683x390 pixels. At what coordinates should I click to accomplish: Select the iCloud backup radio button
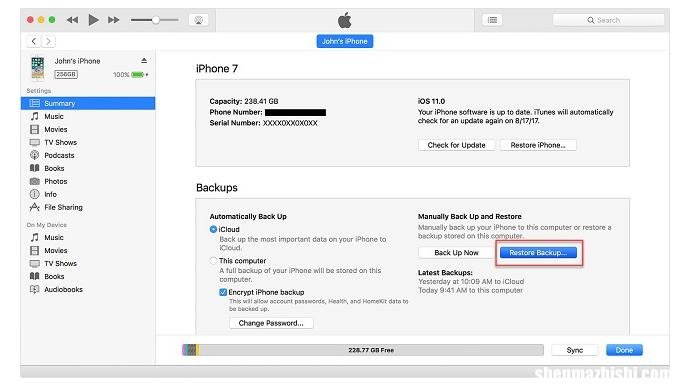[x=213, y=229]
